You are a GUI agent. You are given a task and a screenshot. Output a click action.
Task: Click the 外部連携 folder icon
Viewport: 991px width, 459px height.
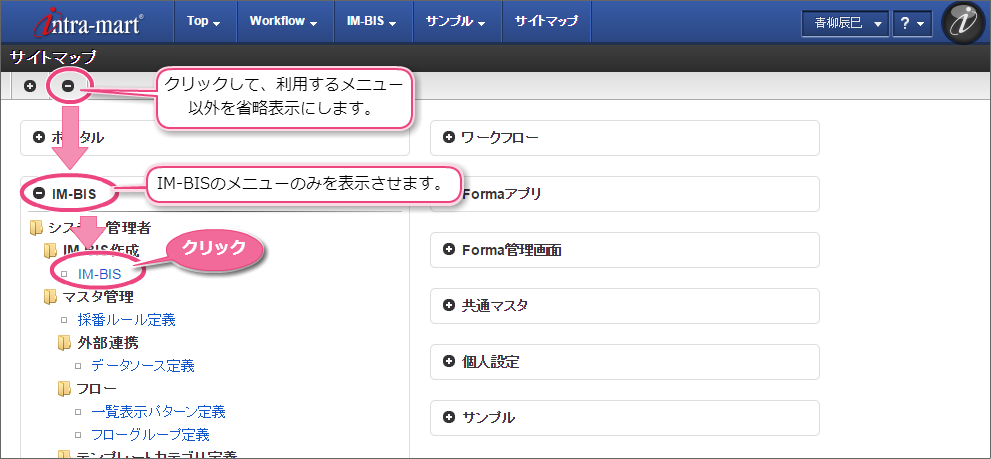point(64,343)
